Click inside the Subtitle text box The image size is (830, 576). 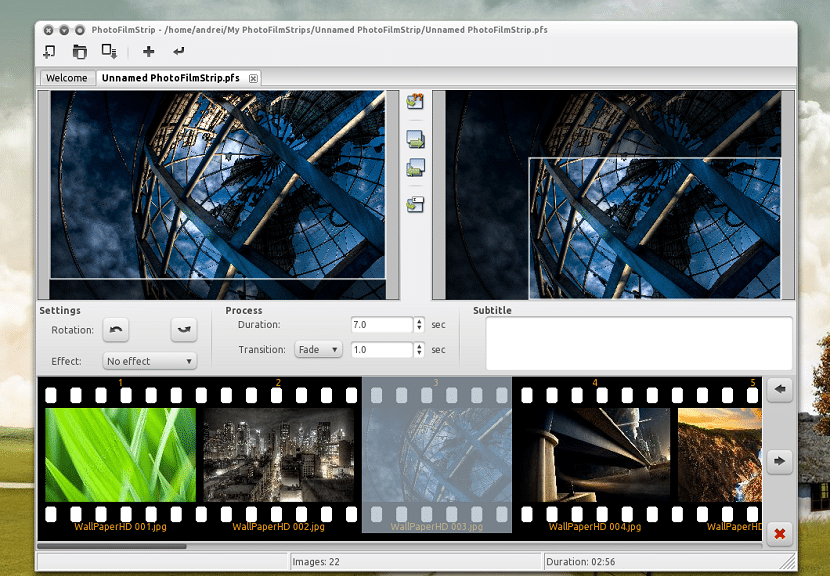click(x=638, y=343)
